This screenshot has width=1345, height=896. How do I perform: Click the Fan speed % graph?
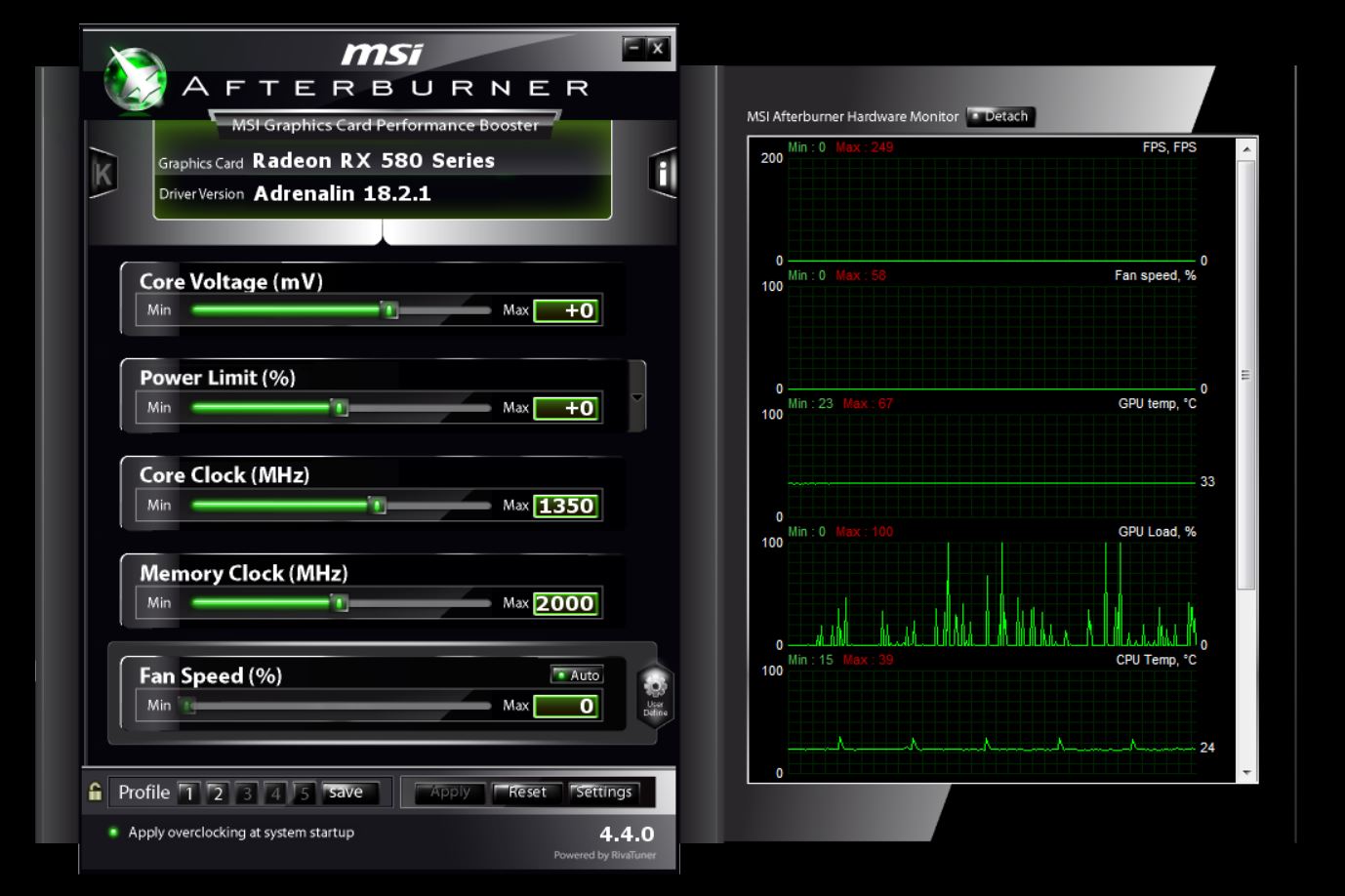992,337
